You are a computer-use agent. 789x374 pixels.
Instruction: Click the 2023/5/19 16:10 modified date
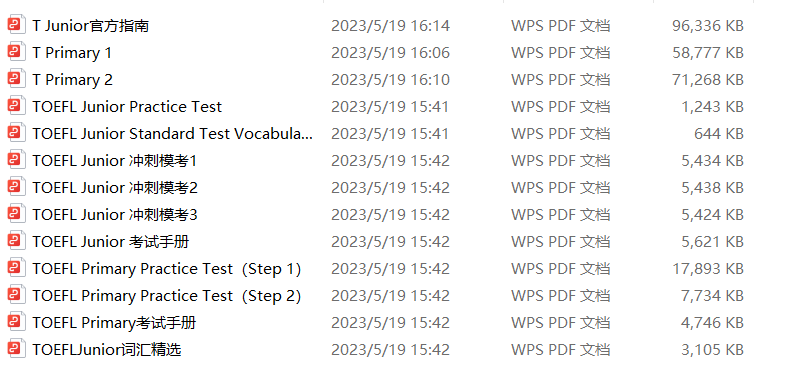(390, 80)
